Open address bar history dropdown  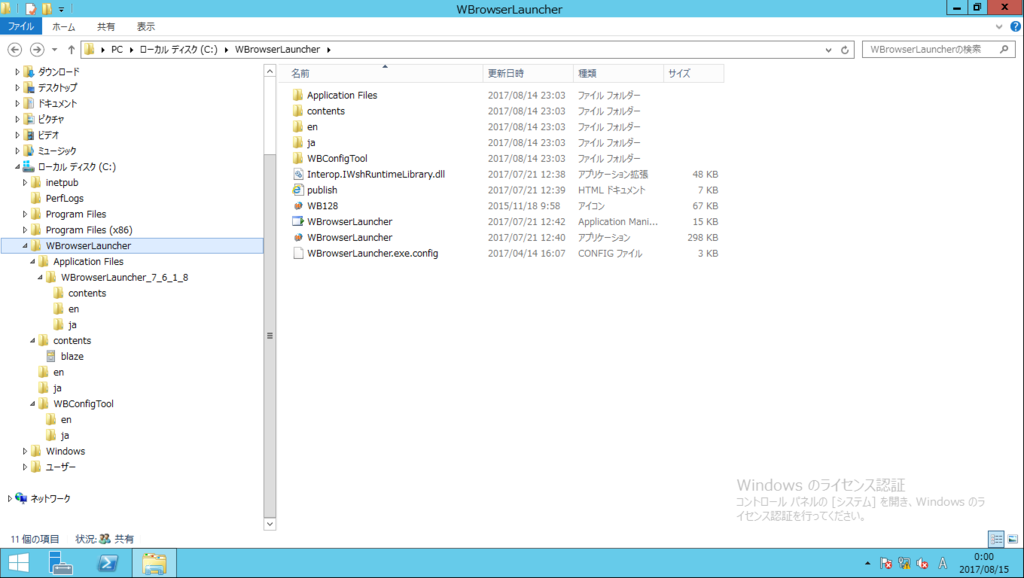[828, 50]
